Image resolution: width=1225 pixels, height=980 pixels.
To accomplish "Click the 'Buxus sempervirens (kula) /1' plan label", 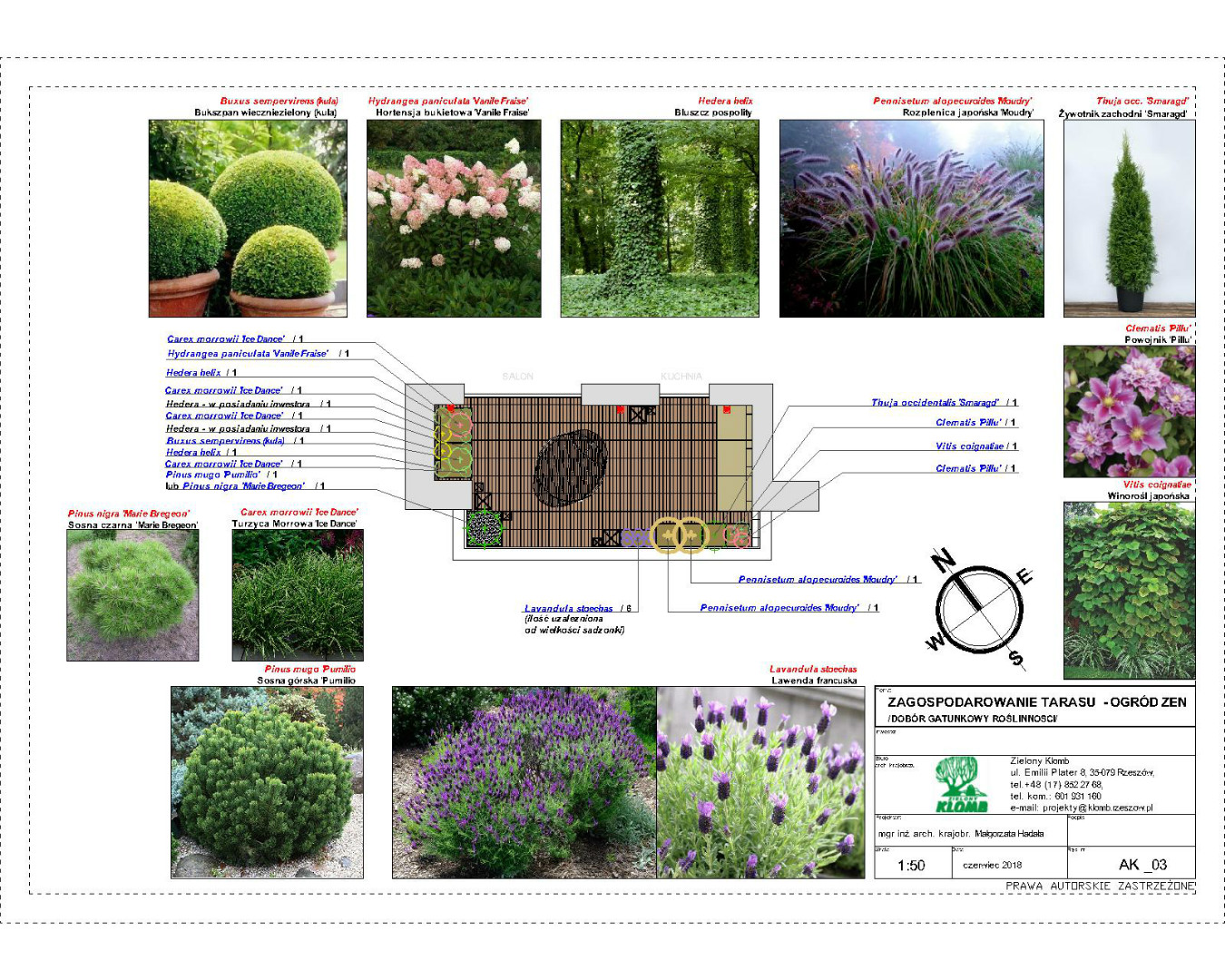I will [235, 440].
